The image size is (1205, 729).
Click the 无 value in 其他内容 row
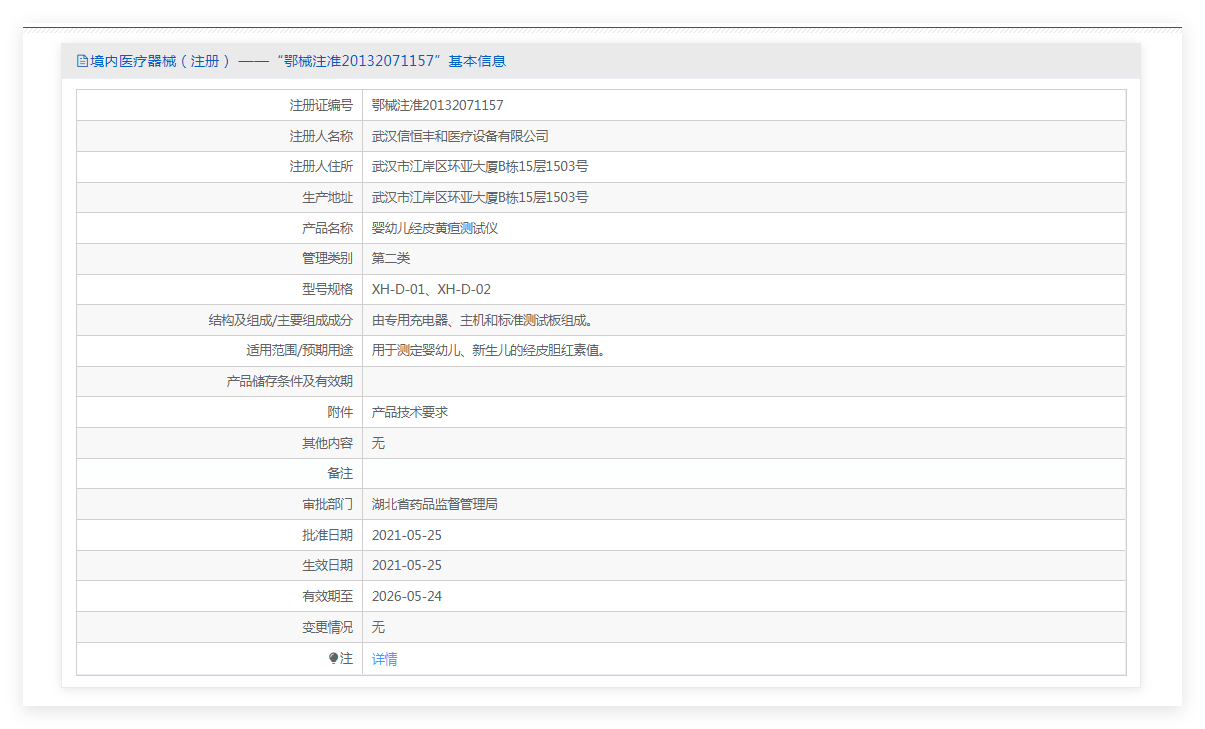[378, 443]
